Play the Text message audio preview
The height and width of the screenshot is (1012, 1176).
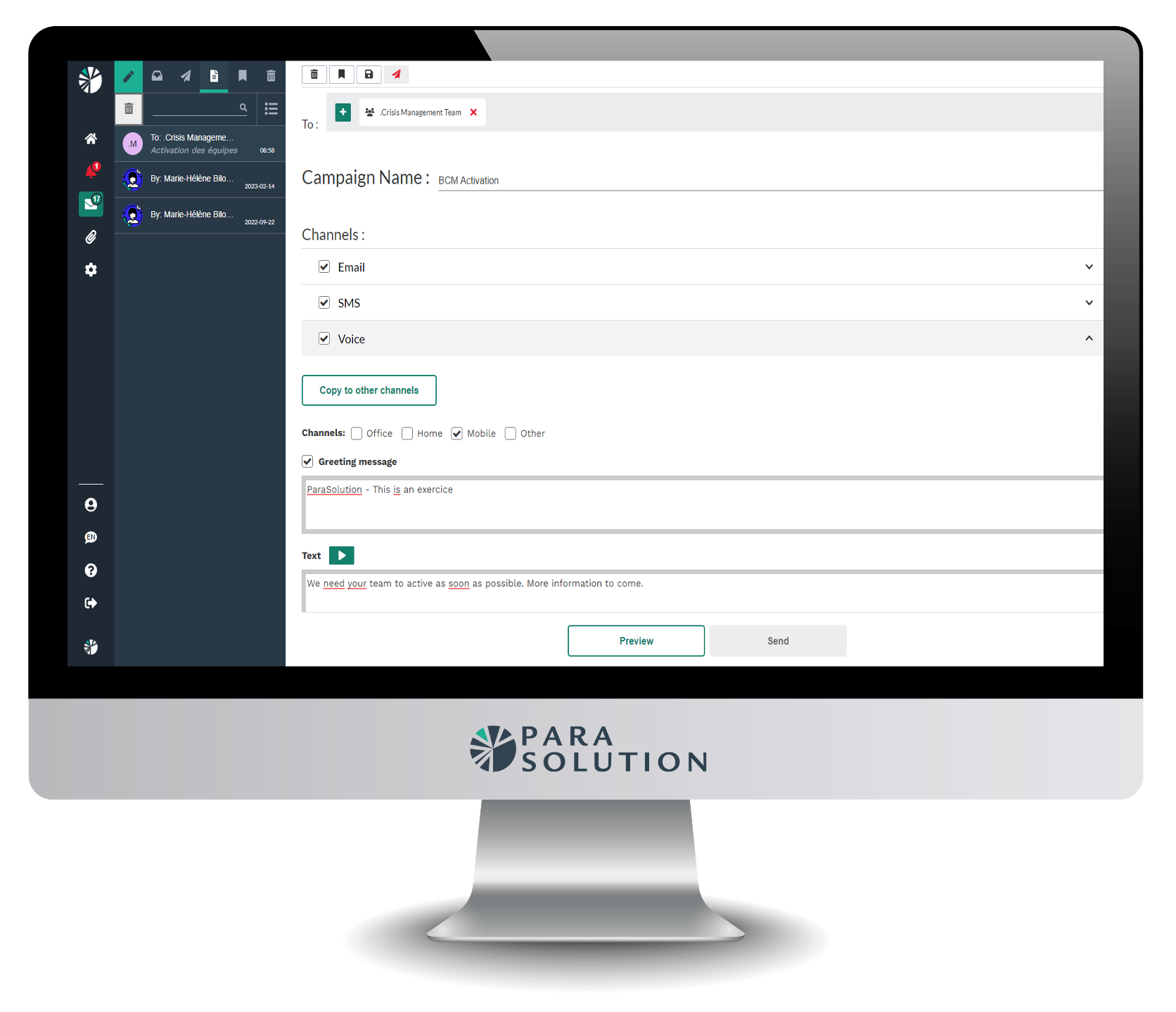342,555
